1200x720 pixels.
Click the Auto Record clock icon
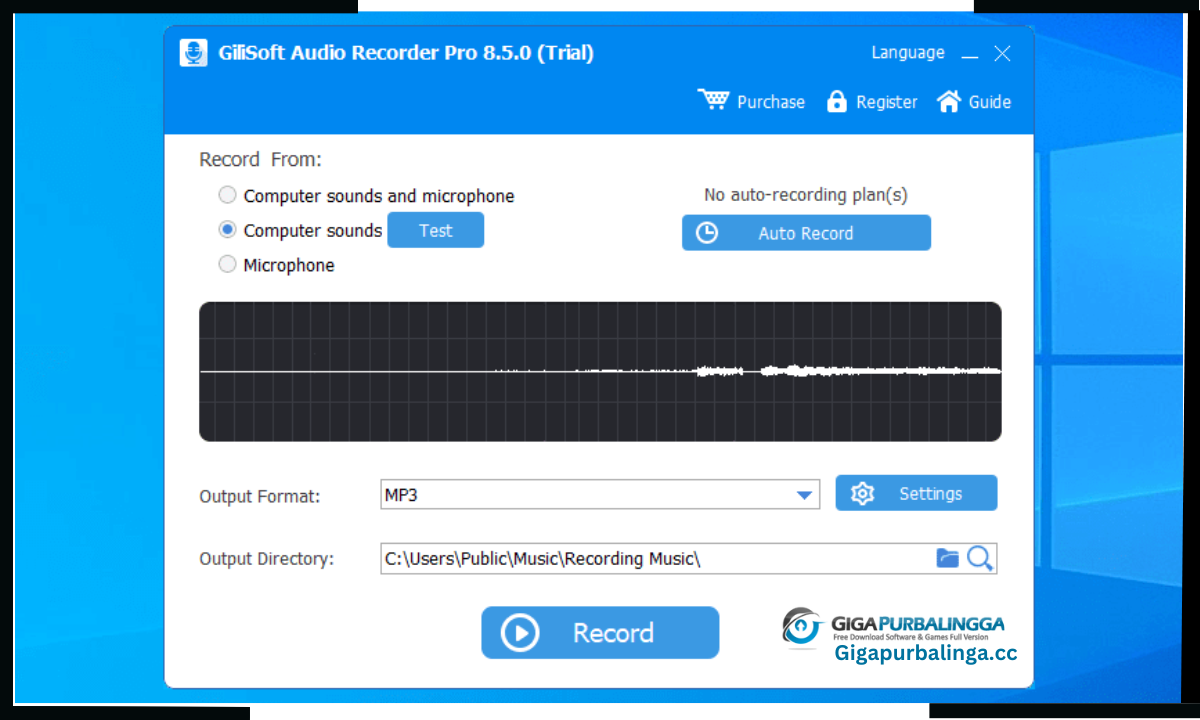pos(707,233)
